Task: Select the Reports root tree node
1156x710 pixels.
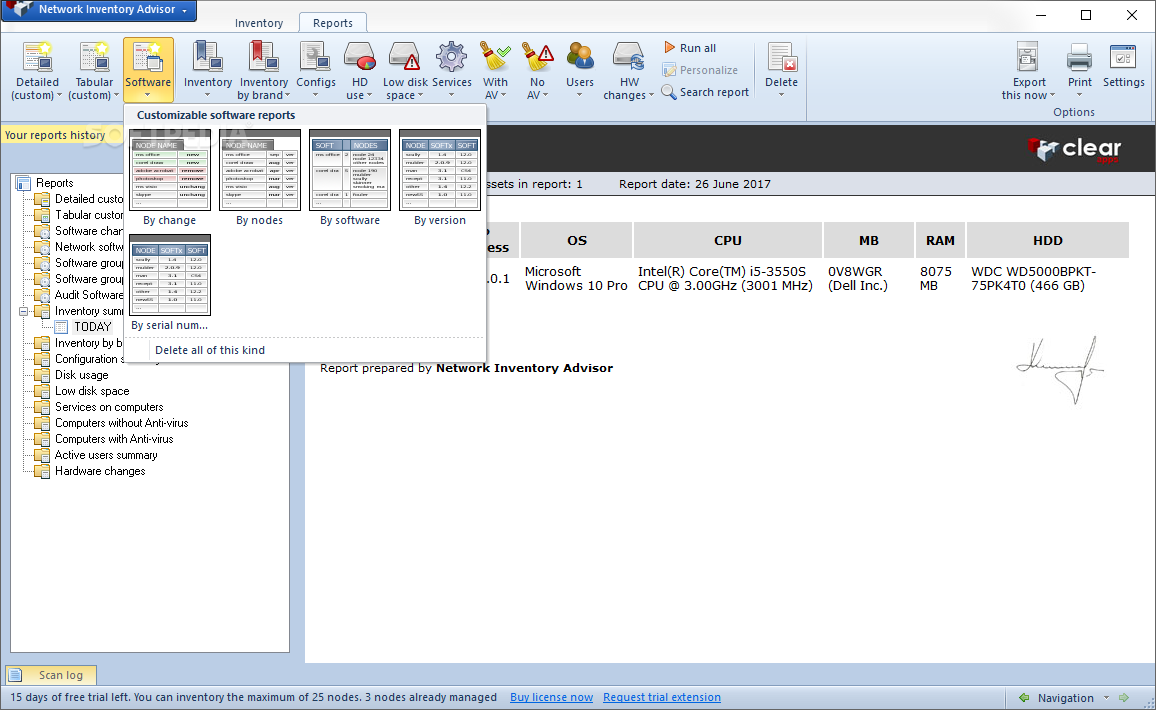Action: (x=55, y=183)
